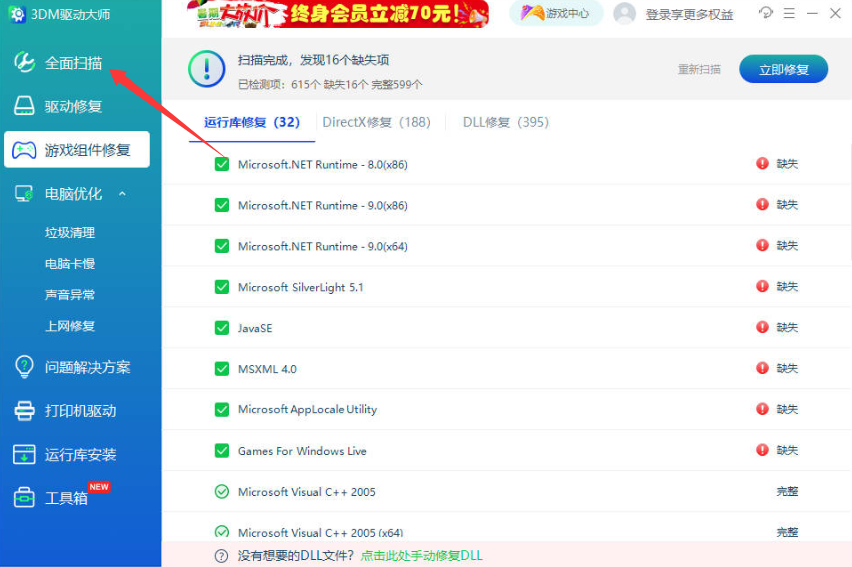Click the 3DM driver master logo icon
This screenshot has height=567, width=852.
pos(17,14)
